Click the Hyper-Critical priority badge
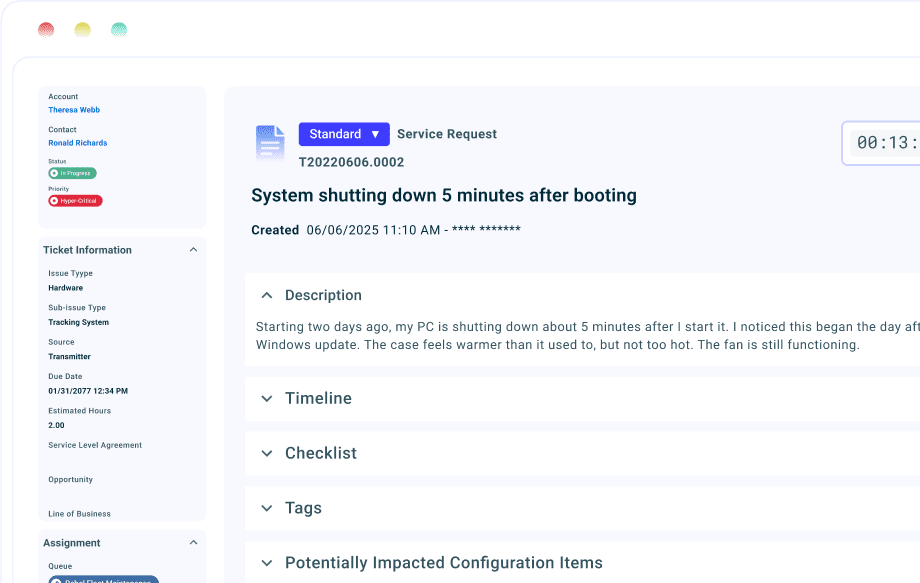920x583 pixels. 76,201
